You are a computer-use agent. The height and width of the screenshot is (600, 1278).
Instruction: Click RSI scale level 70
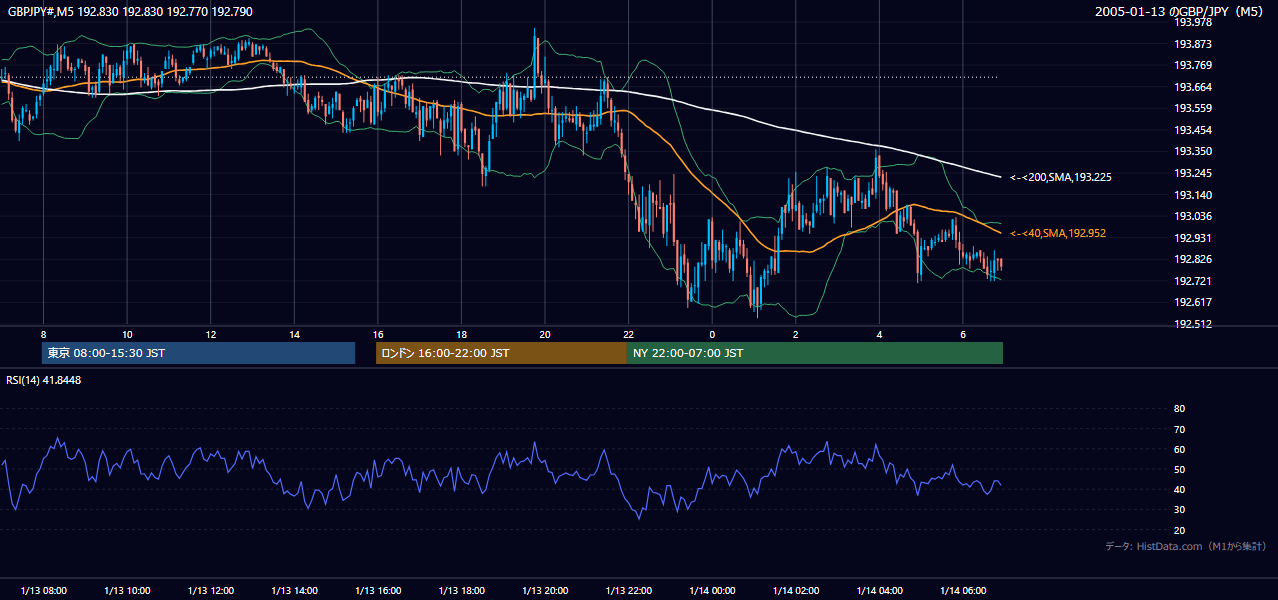click(x=1179, y=429)
